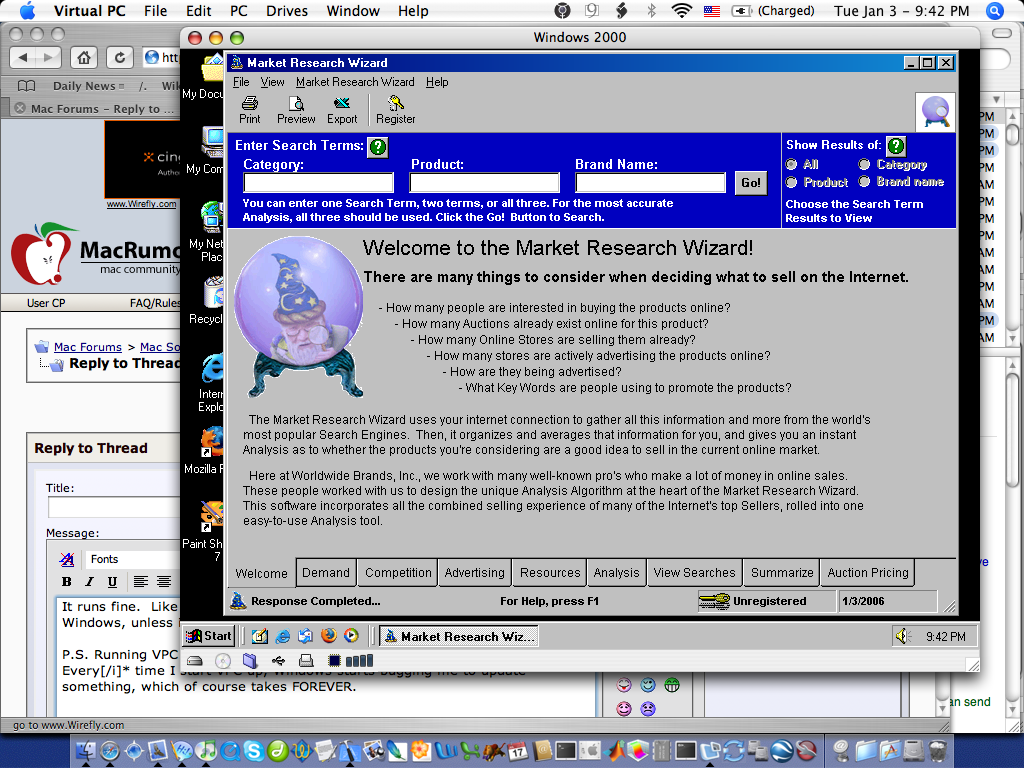
Task: Click the help icon beside Enter Search Terms
Action: click(x=378, y=147)
